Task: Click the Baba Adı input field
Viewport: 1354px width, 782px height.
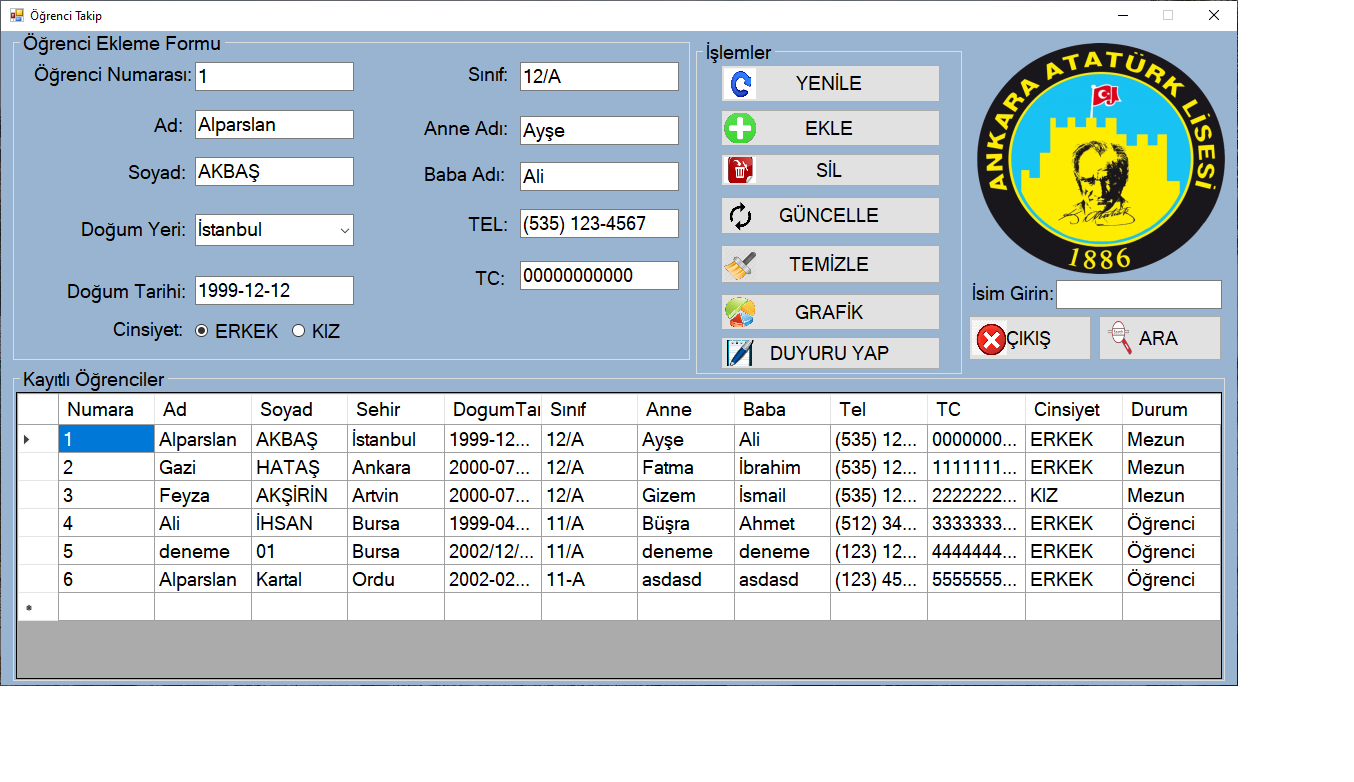Action: (x=599, y=177)
